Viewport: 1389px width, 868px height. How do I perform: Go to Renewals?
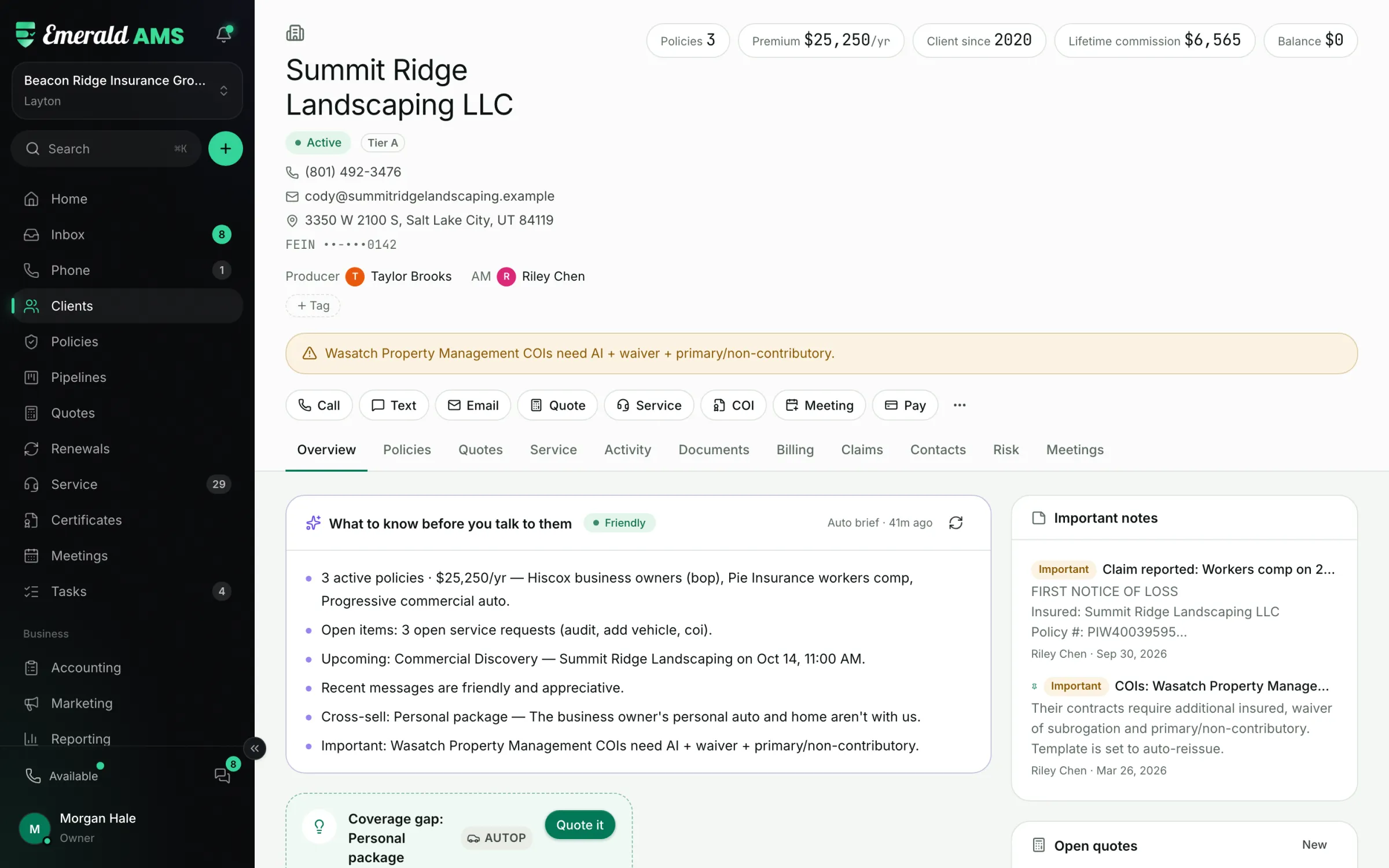[x=127, y=448]
